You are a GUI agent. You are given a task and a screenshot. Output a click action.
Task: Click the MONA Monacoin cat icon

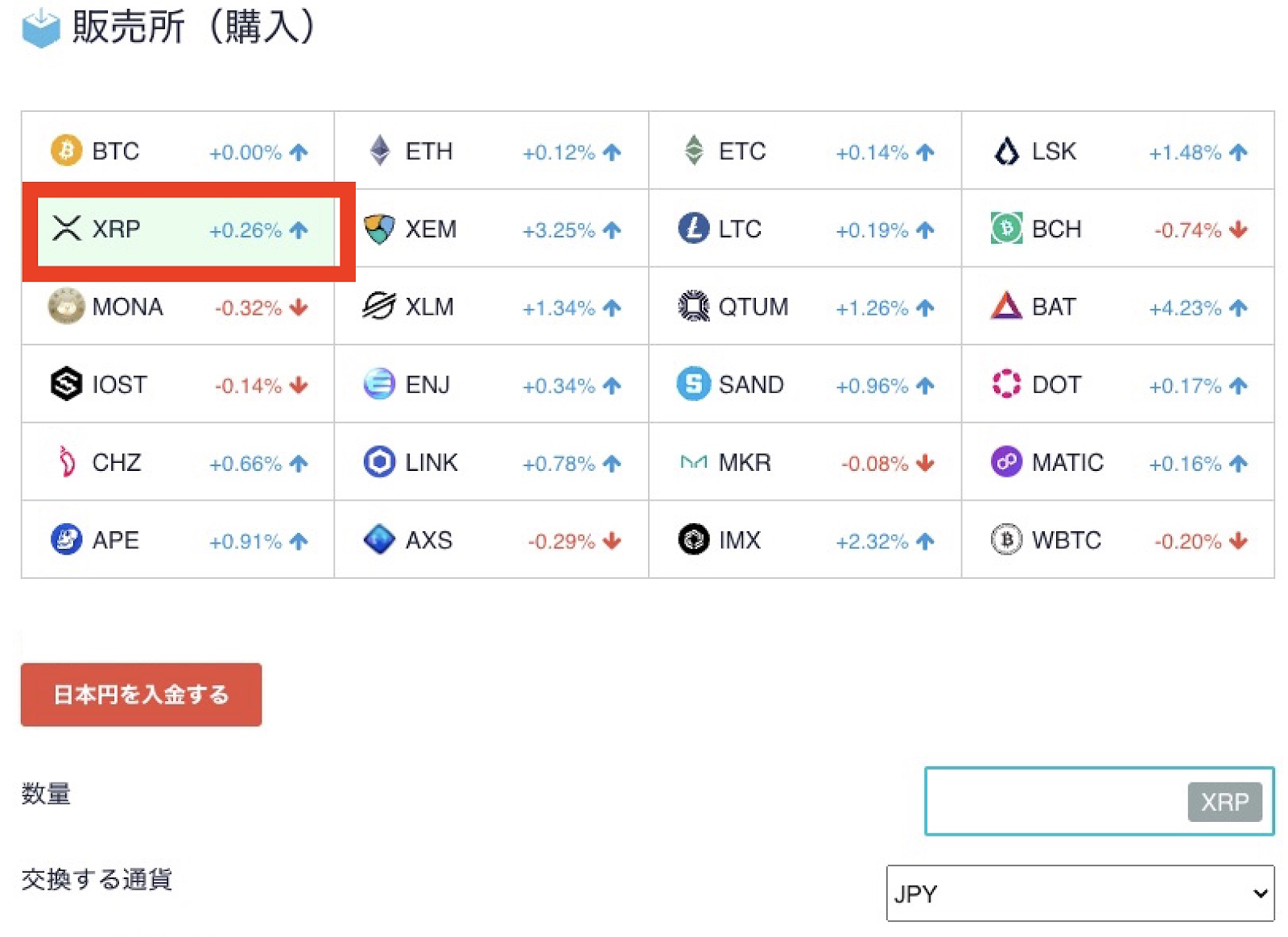coord(66,306)
